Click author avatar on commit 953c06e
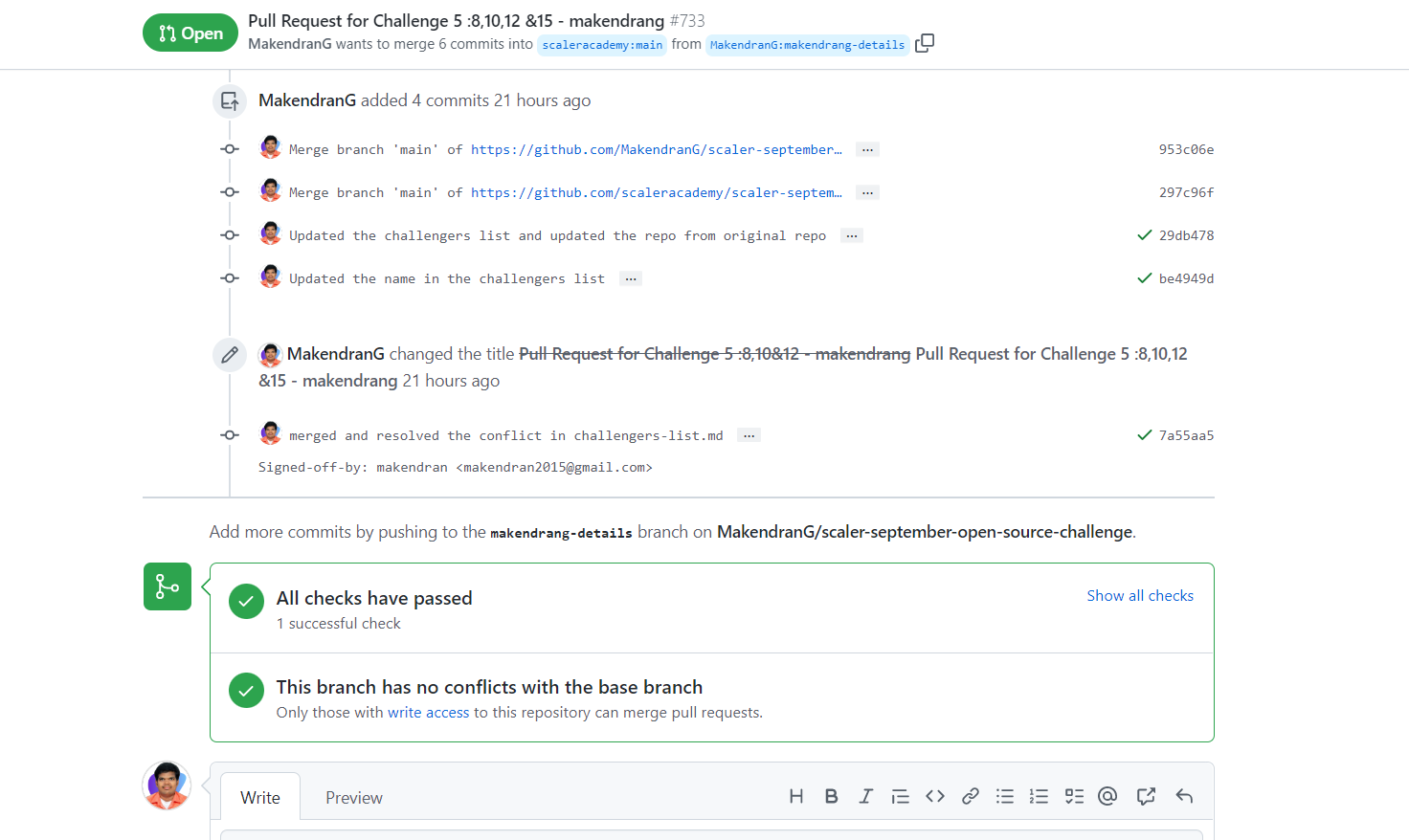This screenshot has width=1409, height=840. coord(271,147)
